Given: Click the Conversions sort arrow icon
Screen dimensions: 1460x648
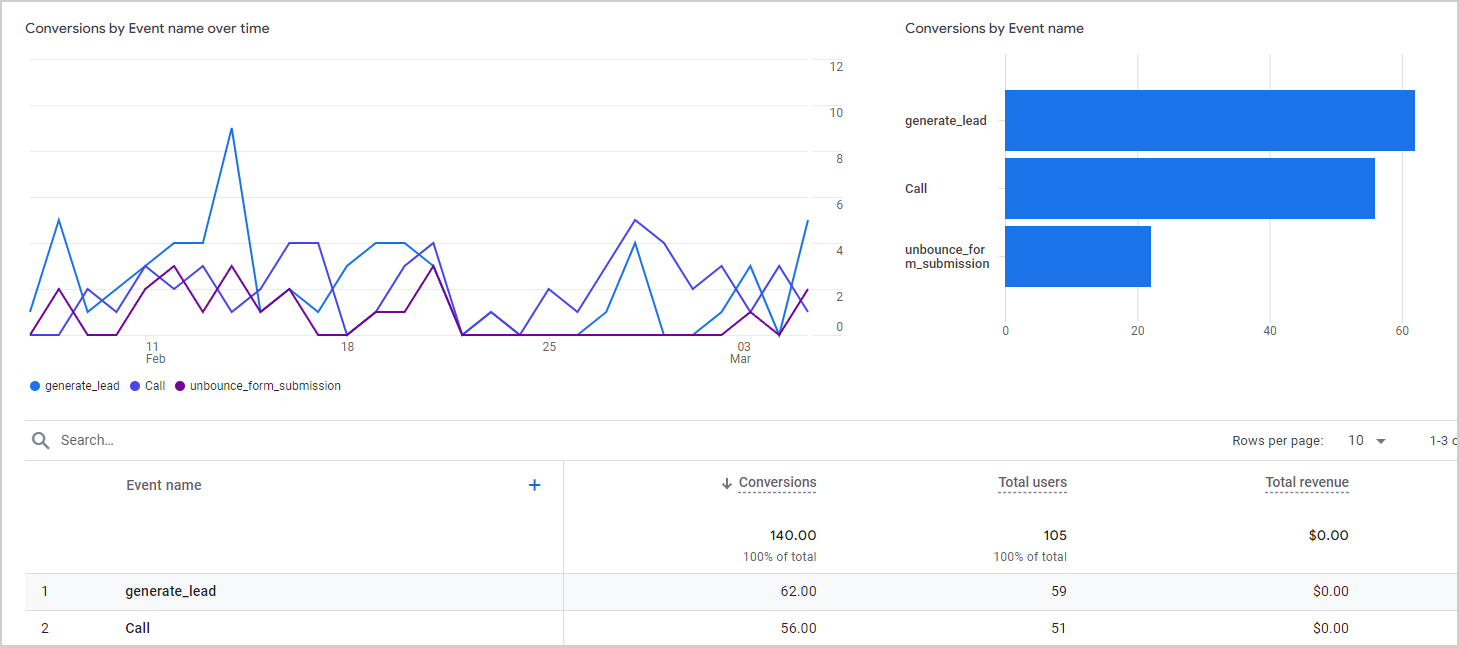Looking at the screenshot, I should pos(727,484).
